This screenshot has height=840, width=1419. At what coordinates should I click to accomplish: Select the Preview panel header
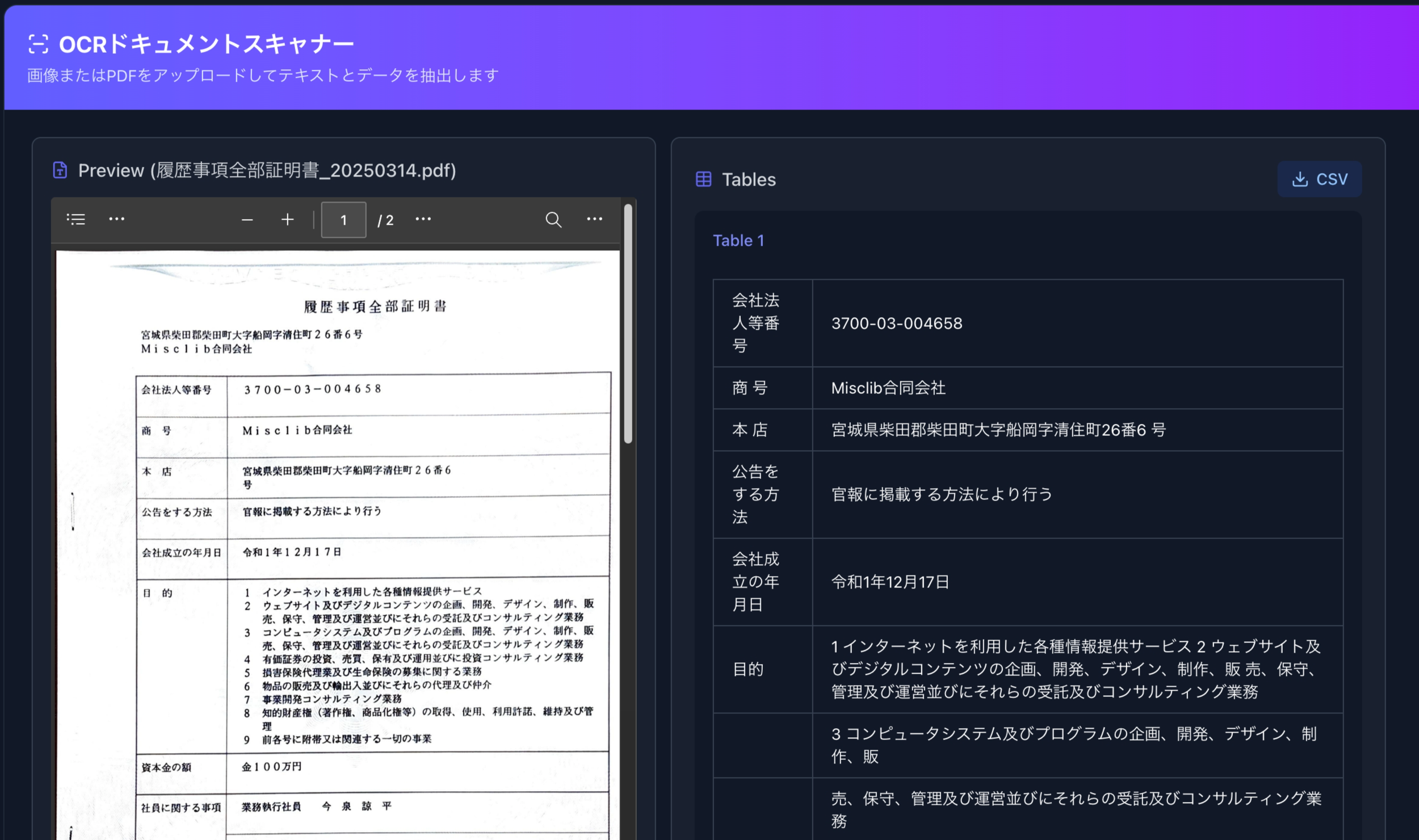point(267,170)
